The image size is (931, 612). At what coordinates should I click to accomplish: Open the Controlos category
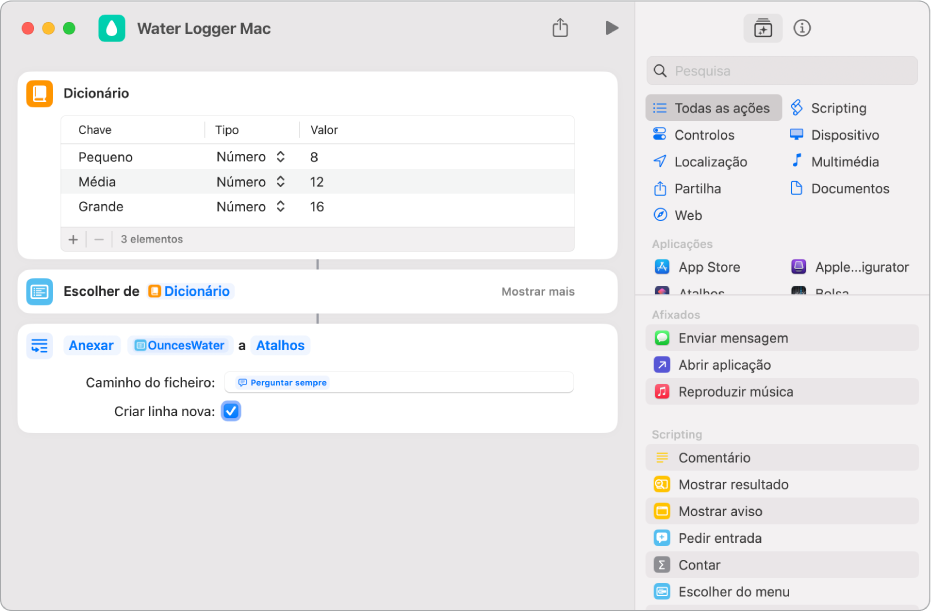(x=694, y=135)
